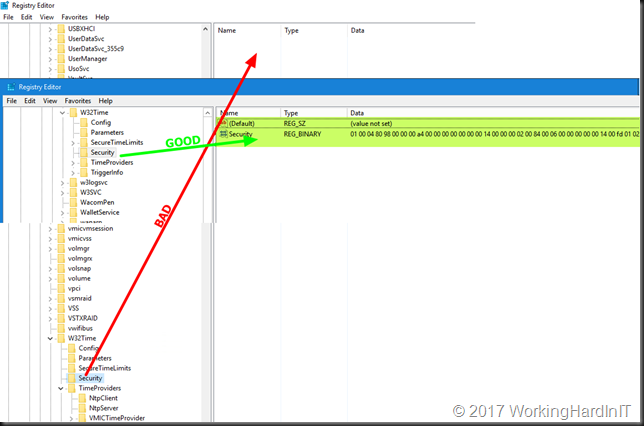Click the (Default) string value icon
This screenshot has width=644, height=426.
click(x=223, y=123)
